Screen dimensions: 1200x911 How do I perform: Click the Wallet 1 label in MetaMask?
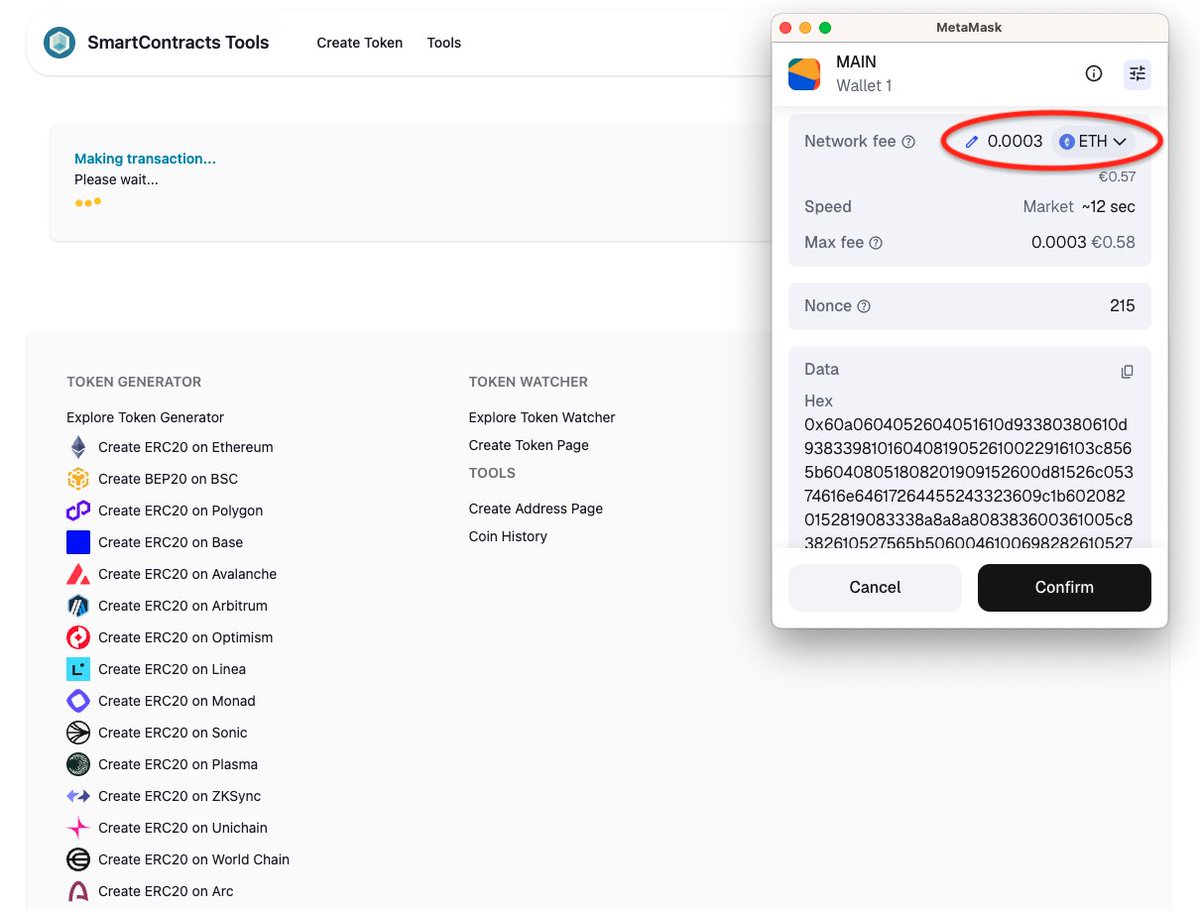[x=864, y=86]
